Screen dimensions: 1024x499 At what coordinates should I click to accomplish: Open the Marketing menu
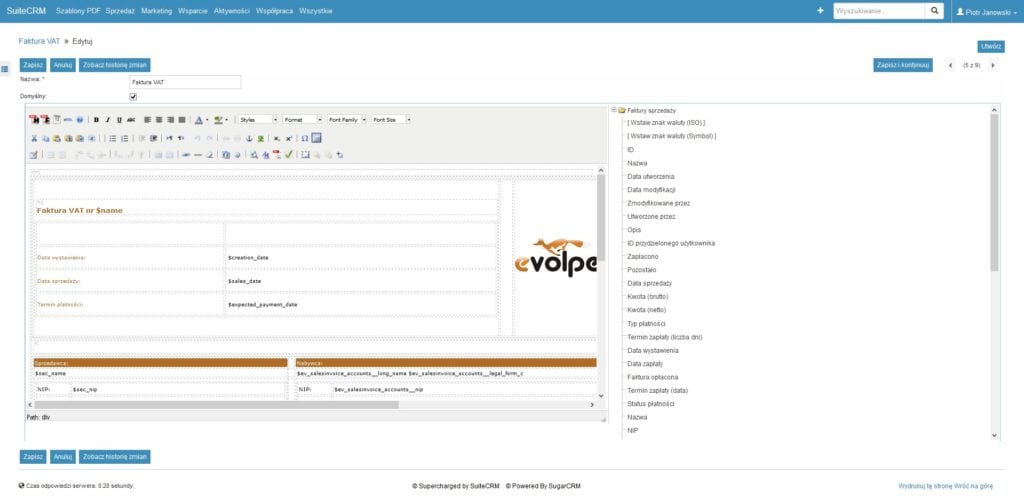click(x=156, y=11)
